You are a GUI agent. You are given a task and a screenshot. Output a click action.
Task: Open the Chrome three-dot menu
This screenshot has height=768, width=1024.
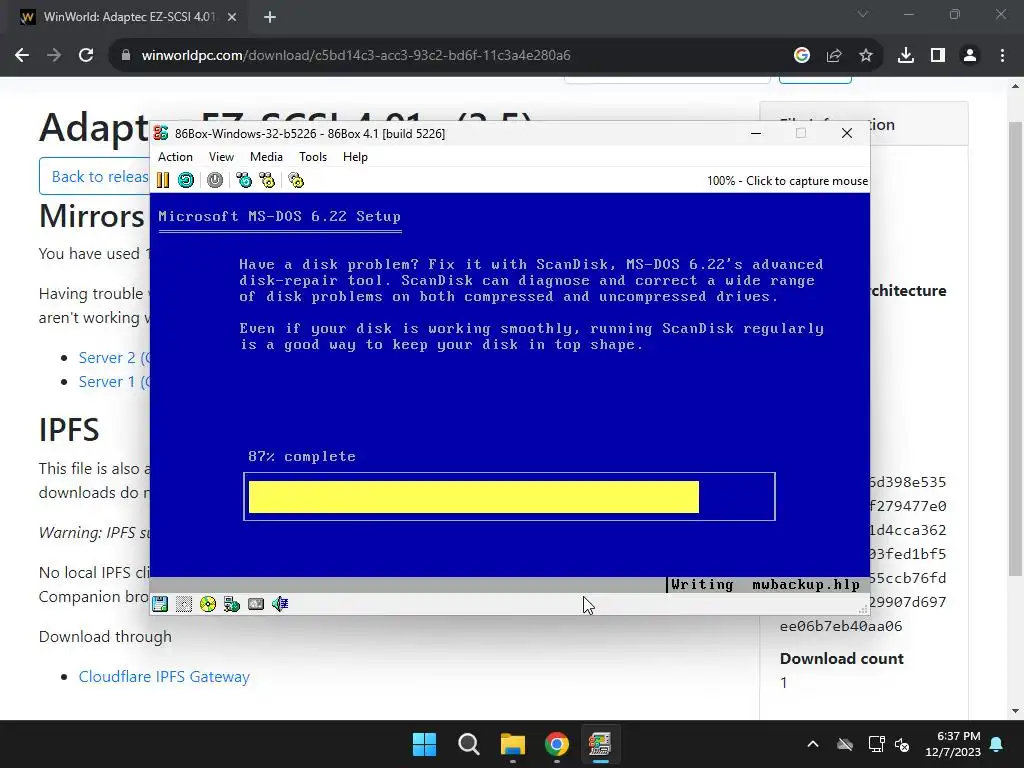(1002, 56)
